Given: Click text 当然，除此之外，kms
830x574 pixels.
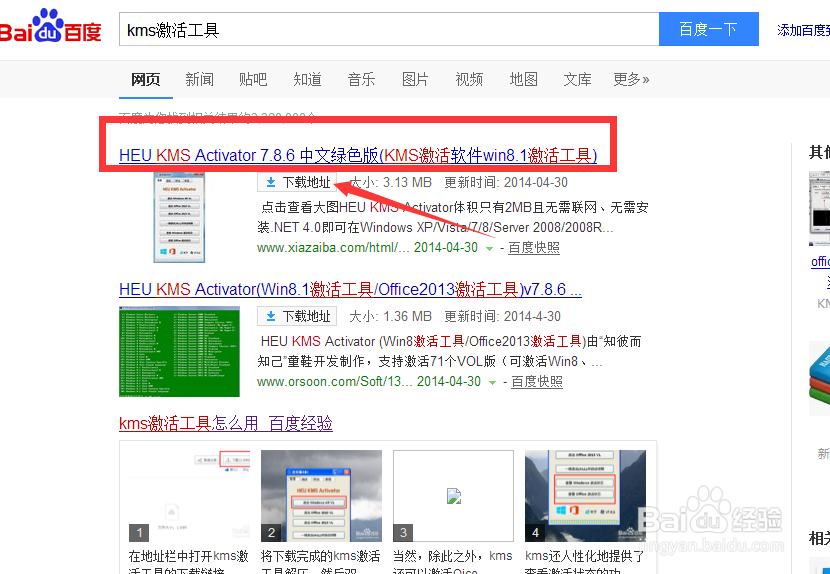Looking at the screenshot, I should pos(453,556).
